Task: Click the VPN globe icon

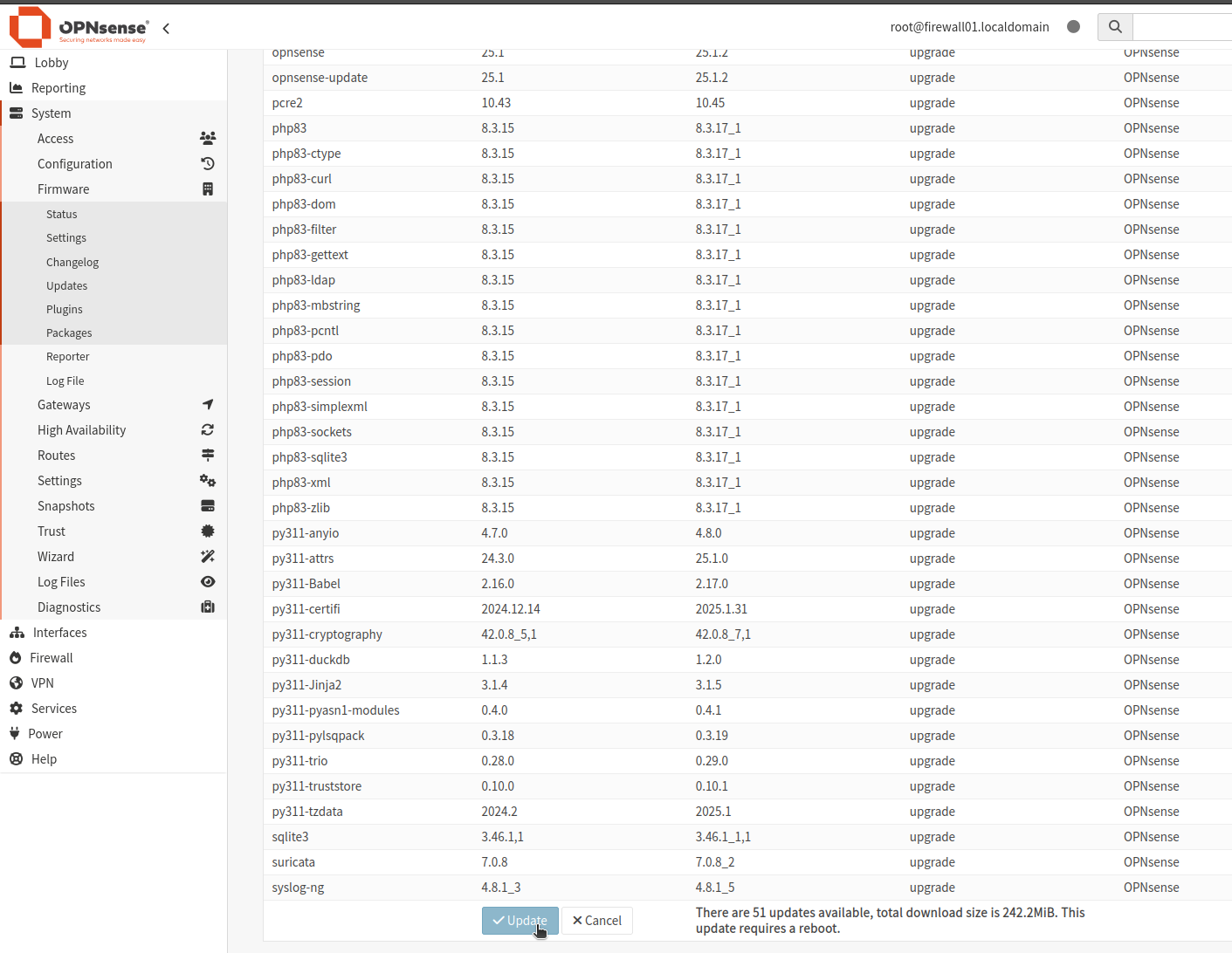Action: tap(16, 683)
